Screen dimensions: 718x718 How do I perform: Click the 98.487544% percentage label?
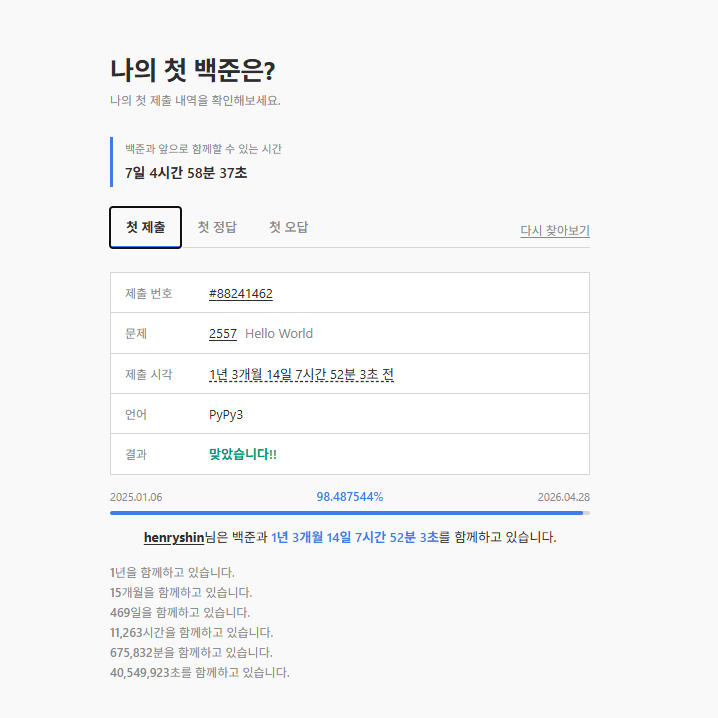(x=349, y=497)
